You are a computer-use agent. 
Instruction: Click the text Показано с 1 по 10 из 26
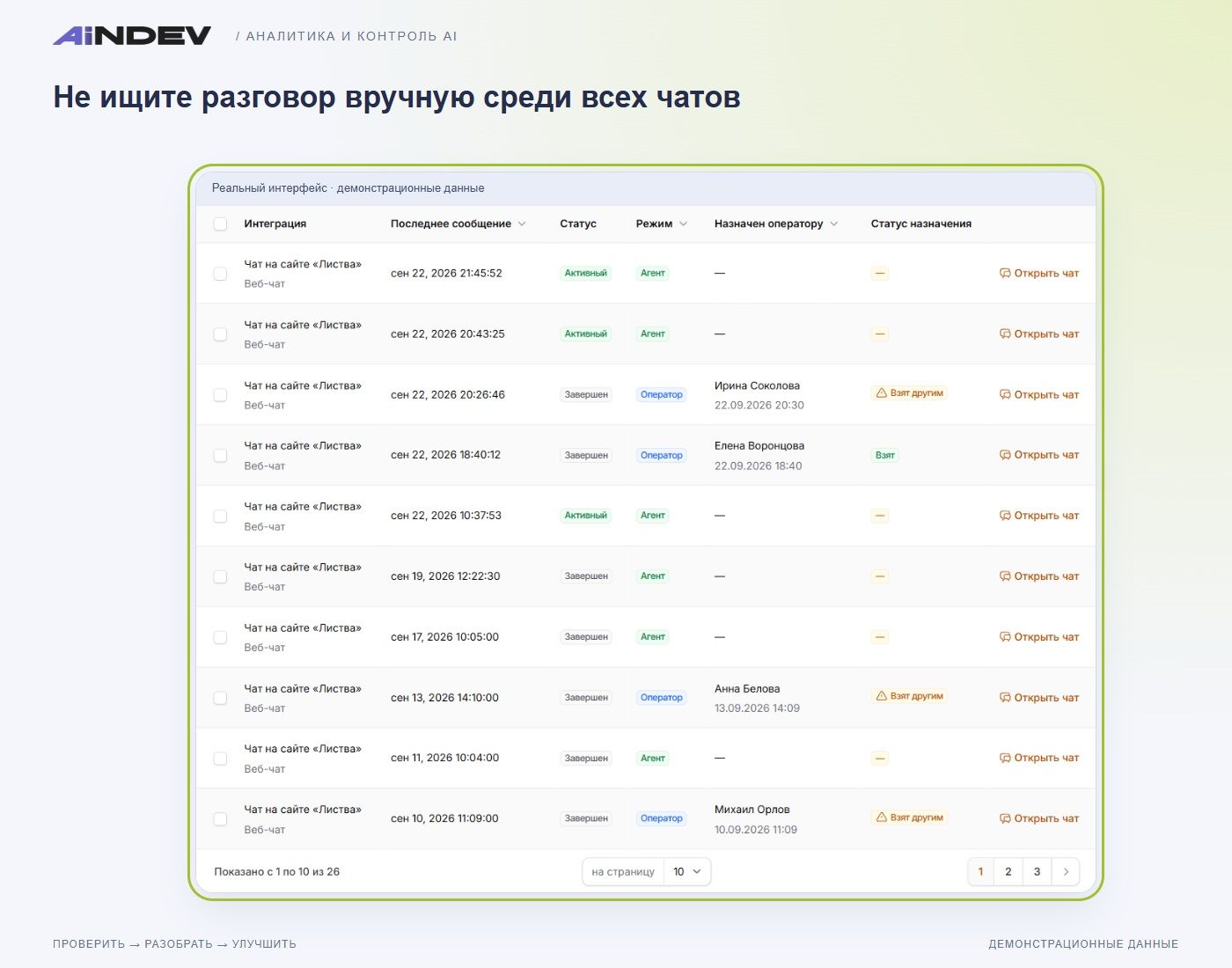[x=277, y=872]
